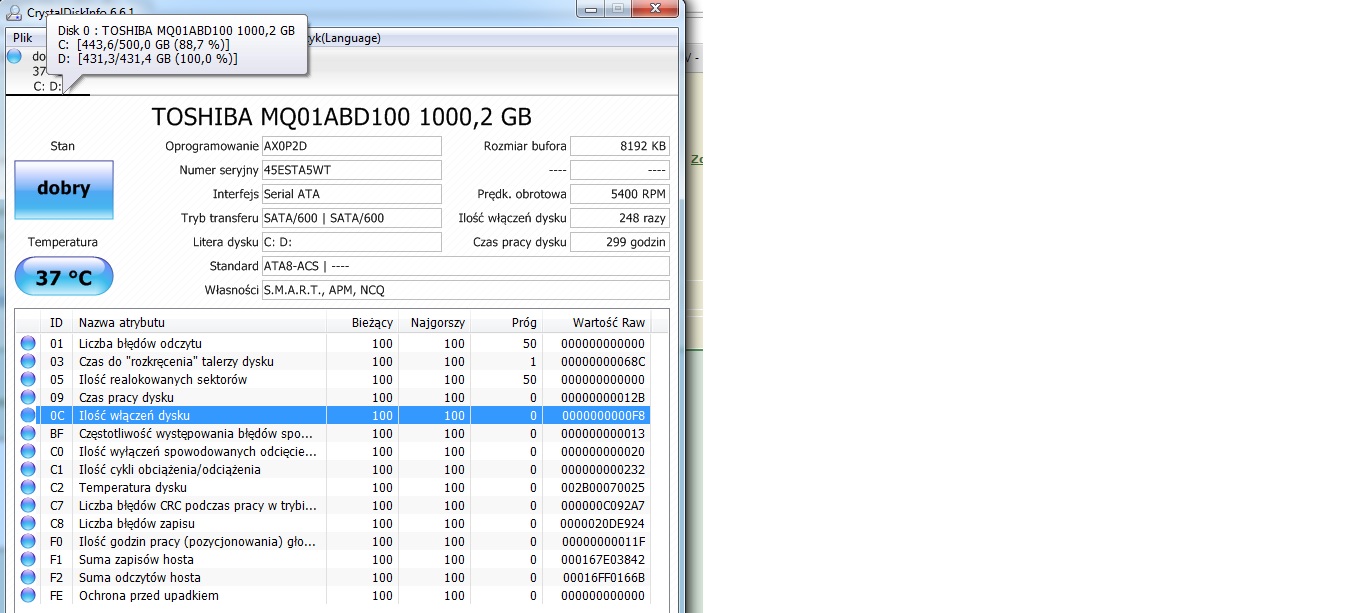Click status orb for attribute 05 row
The height and width of the screenshot is (613, 1360).
(28, 379)
